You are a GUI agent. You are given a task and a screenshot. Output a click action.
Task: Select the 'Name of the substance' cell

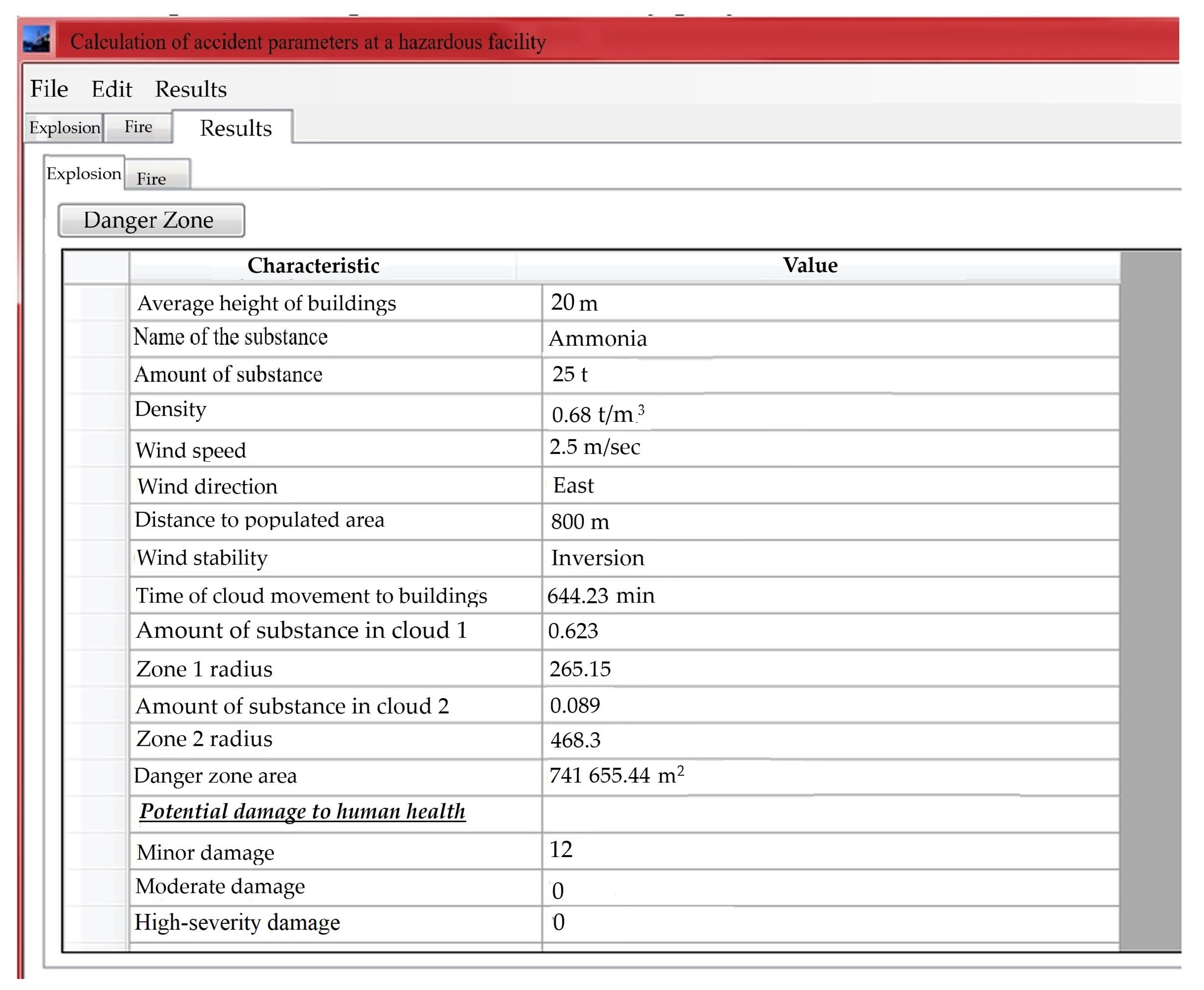336,339
